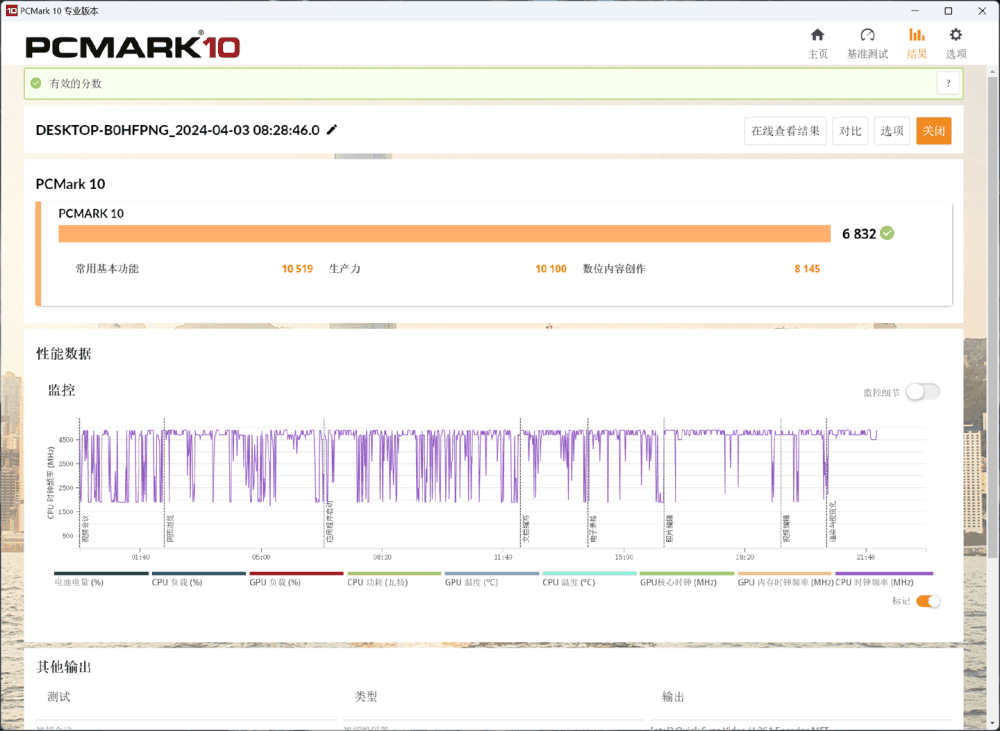Screen dimensions: 1000x731
Task: Open the 结果 results chart icon
Action: (916, 36)
